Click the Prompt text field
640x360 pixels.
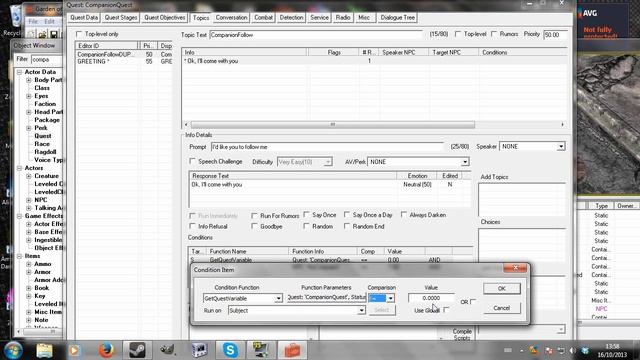pos(327,147)
